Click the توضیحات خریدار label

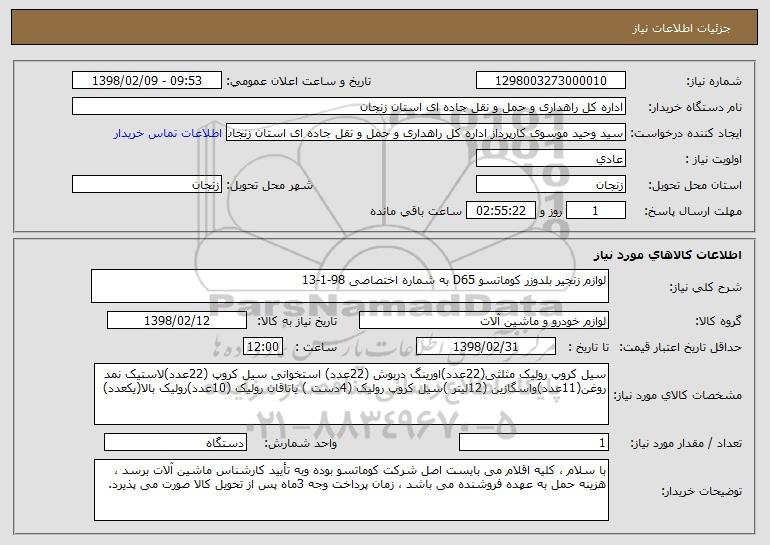(x=701, y=491)
